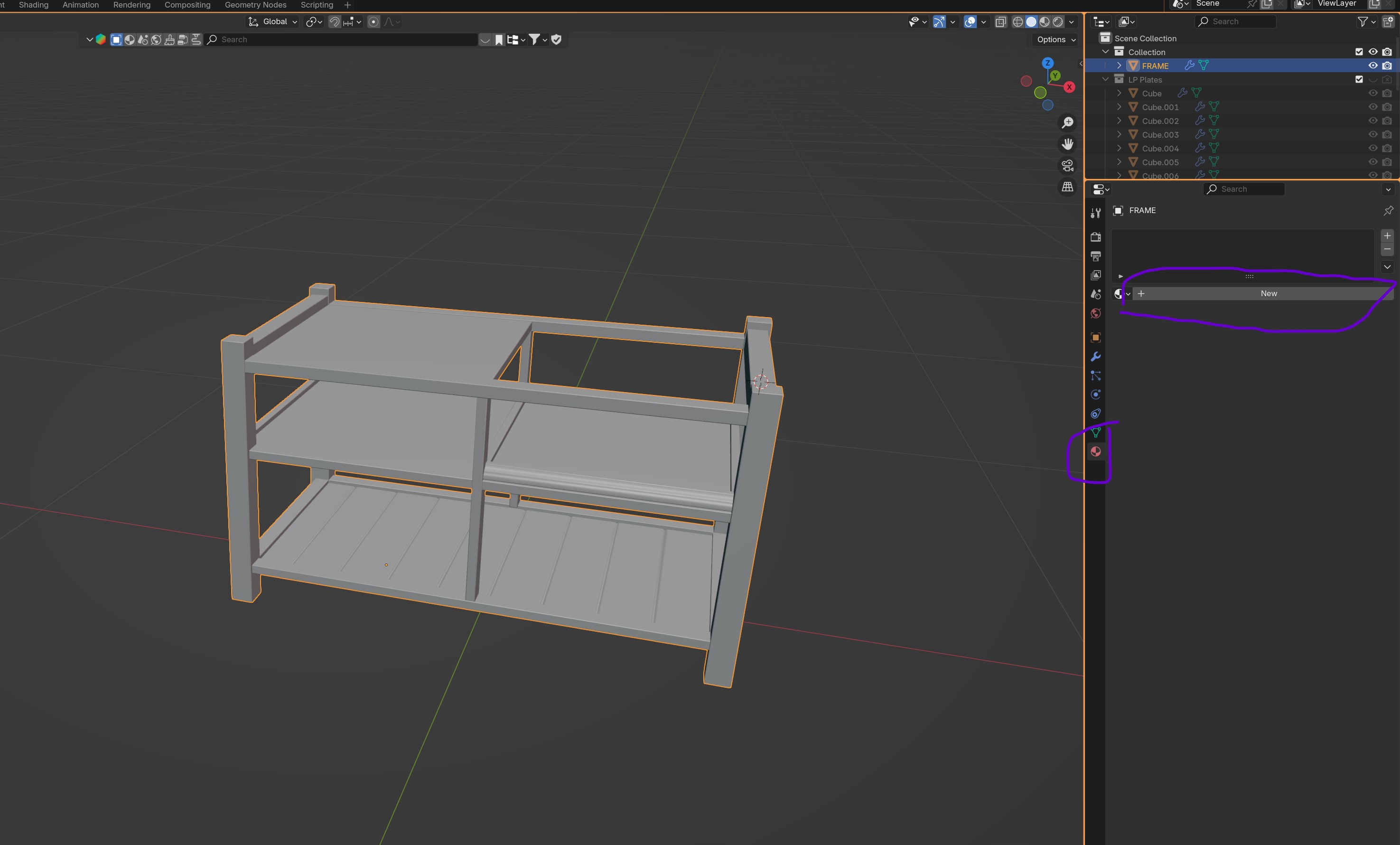Click the pin scene icon in top bar
Screen dimensions: 1400x845
pyautogui.click(x=1251, y=4)
